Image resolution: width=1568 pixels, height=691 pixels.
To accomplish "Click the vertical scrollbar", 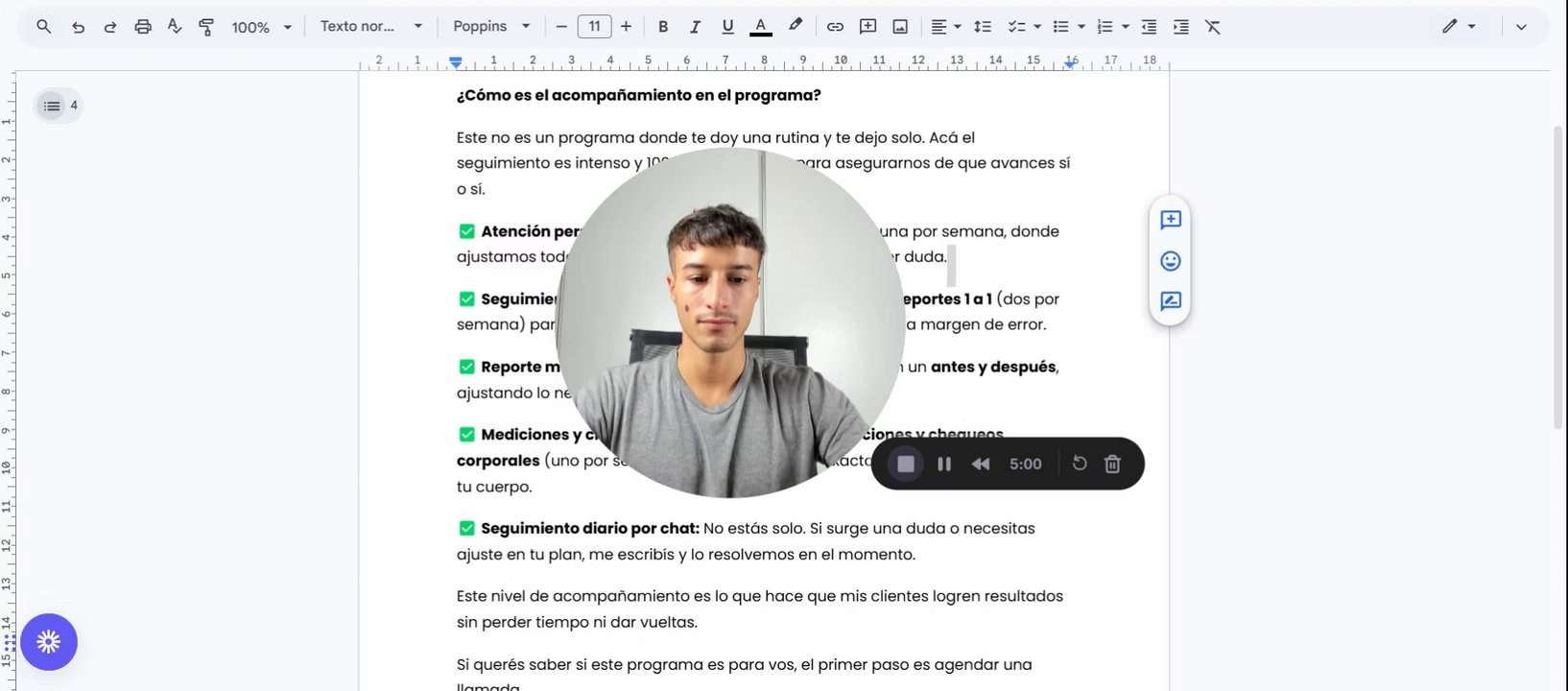I will pyautogui.click(x=1559, y=276).
